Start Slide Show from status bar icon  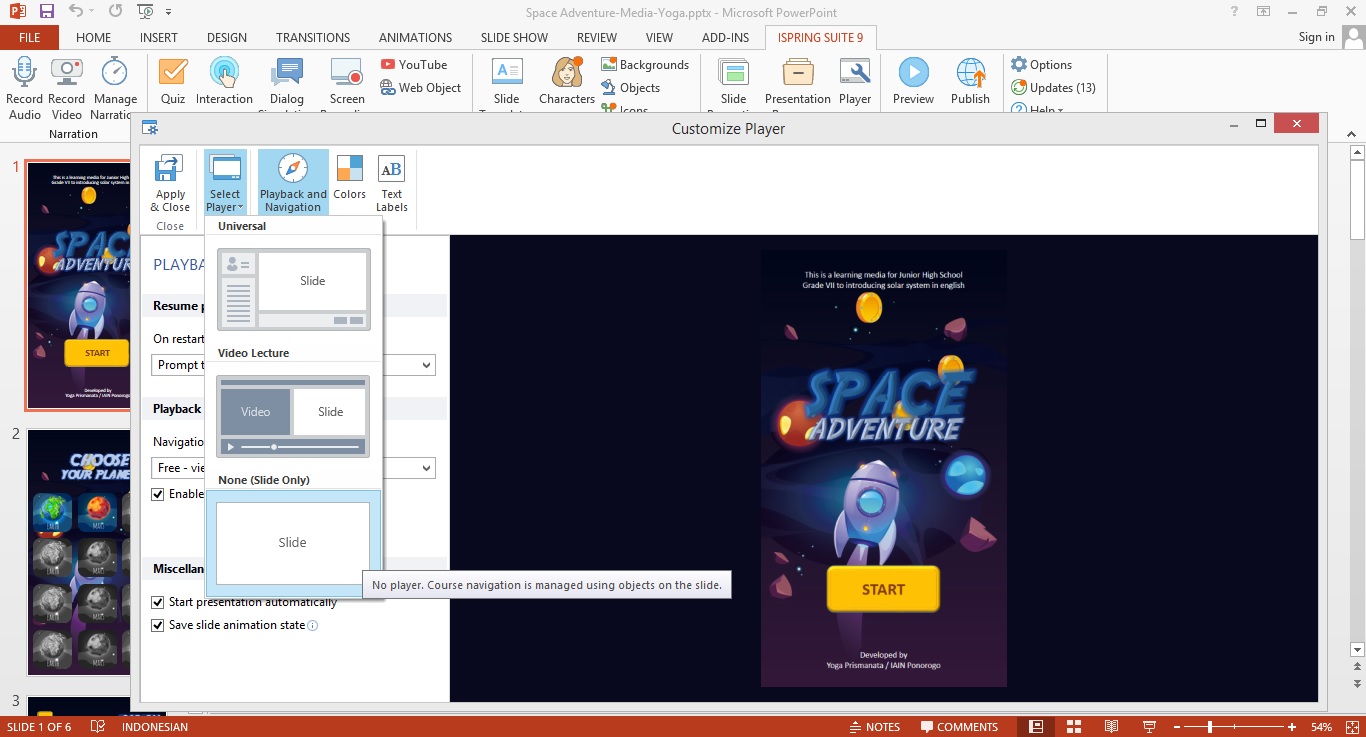tap(1149, 727)
